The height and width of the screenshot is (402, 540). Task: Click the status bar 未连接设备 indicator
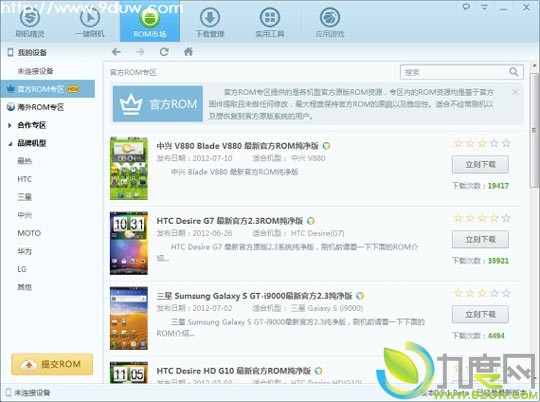click(28, 392)
